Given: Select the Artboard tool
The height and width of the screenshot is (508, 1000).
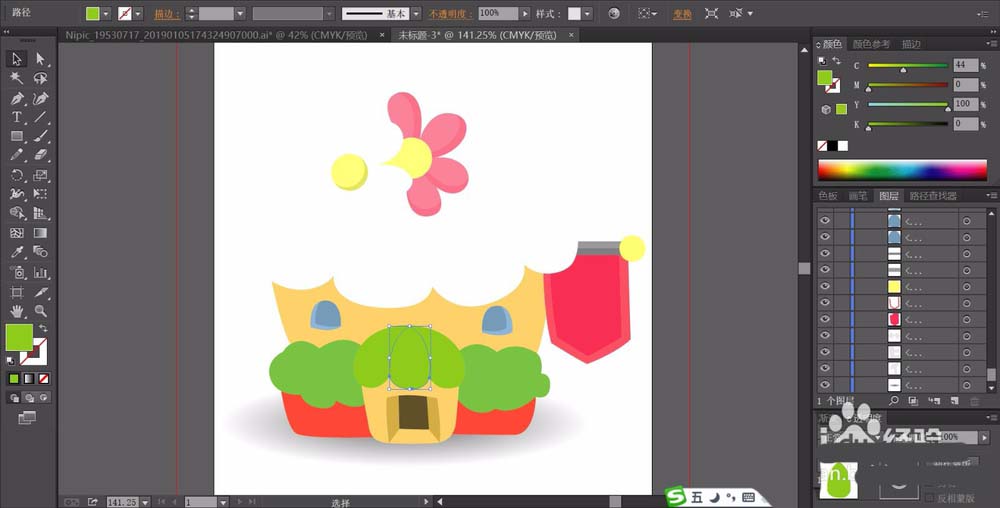Looking at the screenshot, I should (17, 293).
